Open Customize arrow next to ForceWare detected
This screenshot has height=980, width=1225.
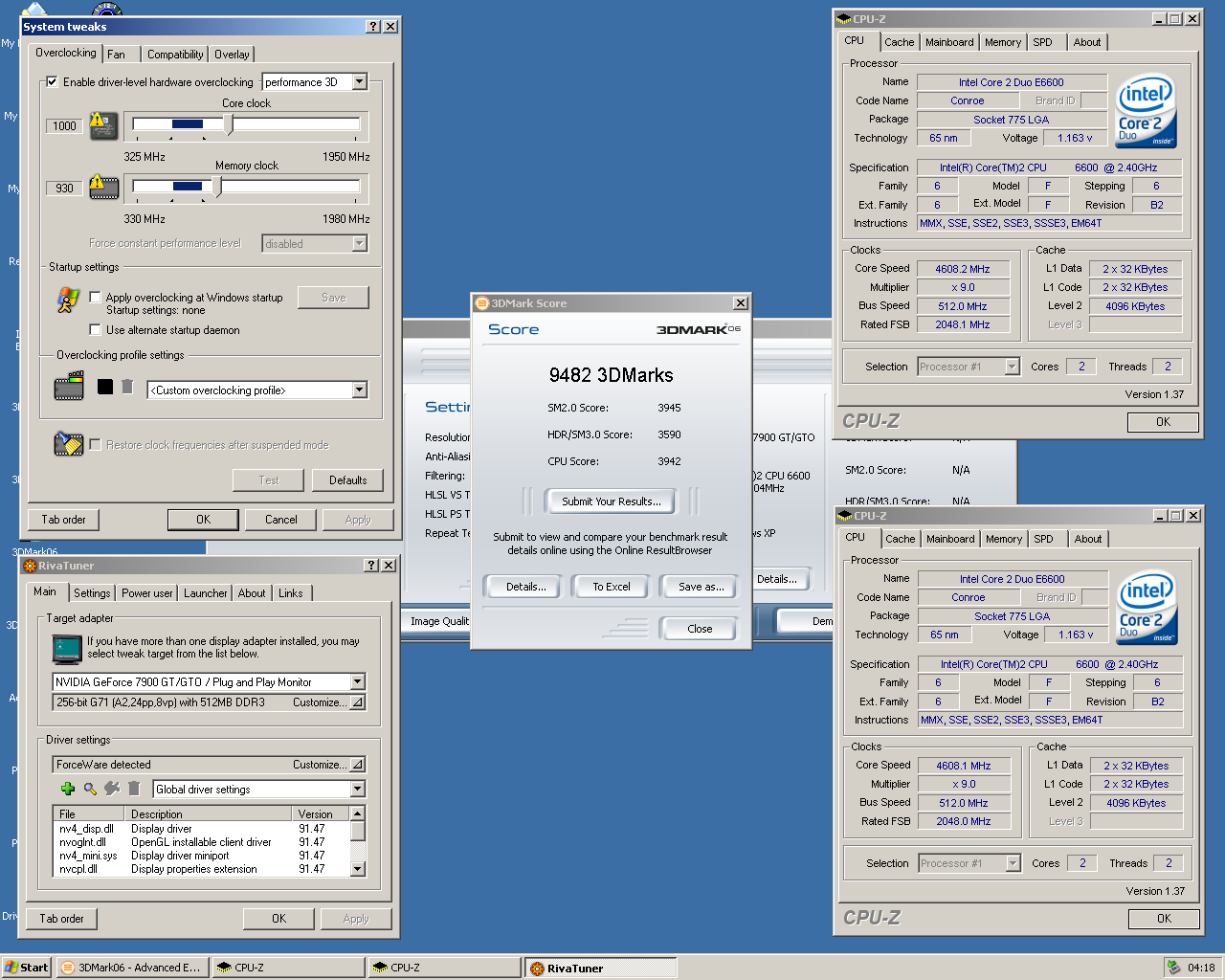(357, 765)
